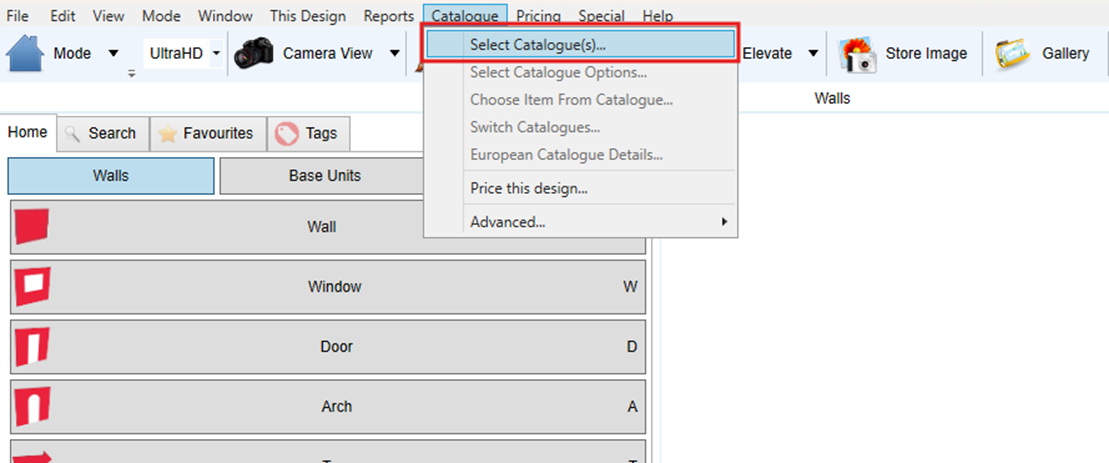Open the Tags tab

tap(309, 133)
